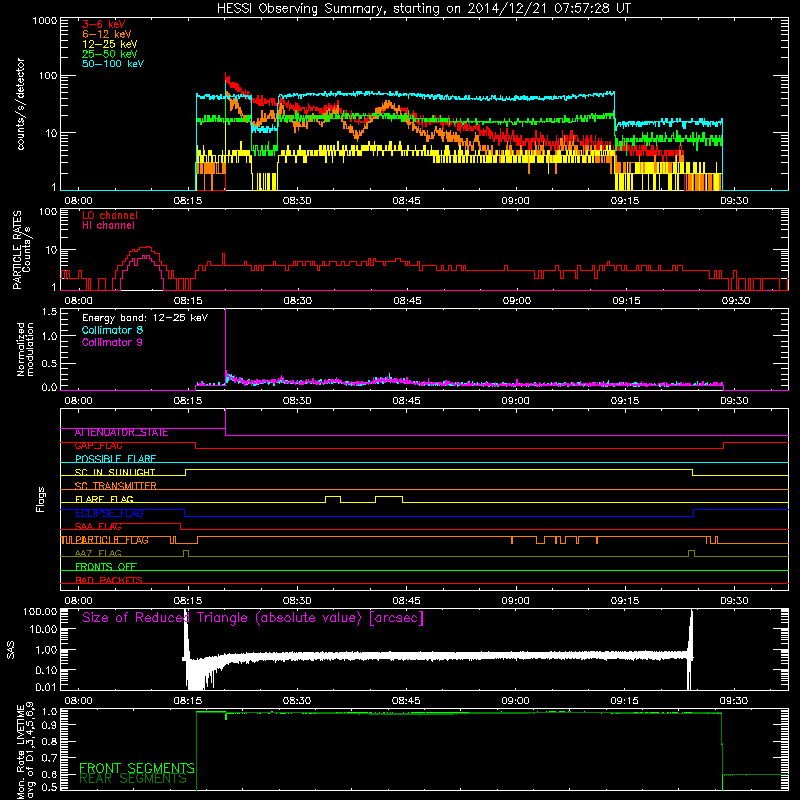Click the LO channel legend label
The width and height of the screenshot is (800, 800).
coord(110,215)
